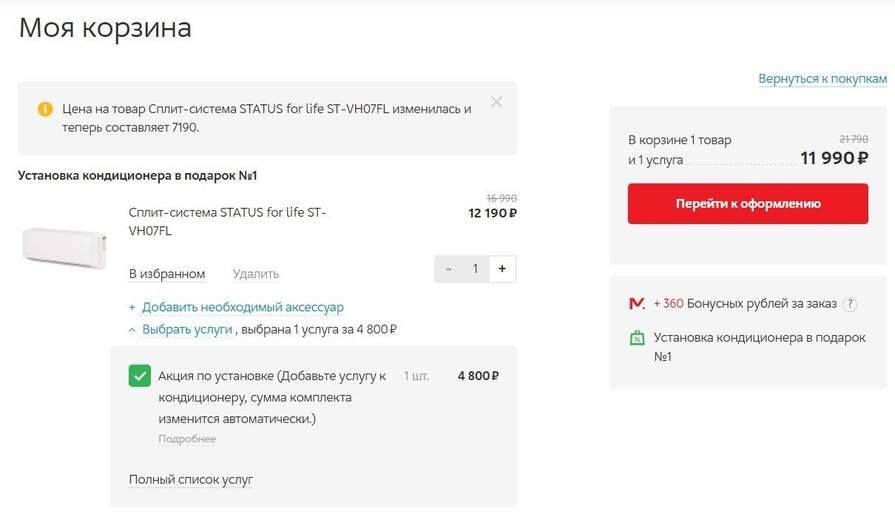Open Полный список услуг
This screenshot has width=895, height=514.
click(x=191, y=480)
